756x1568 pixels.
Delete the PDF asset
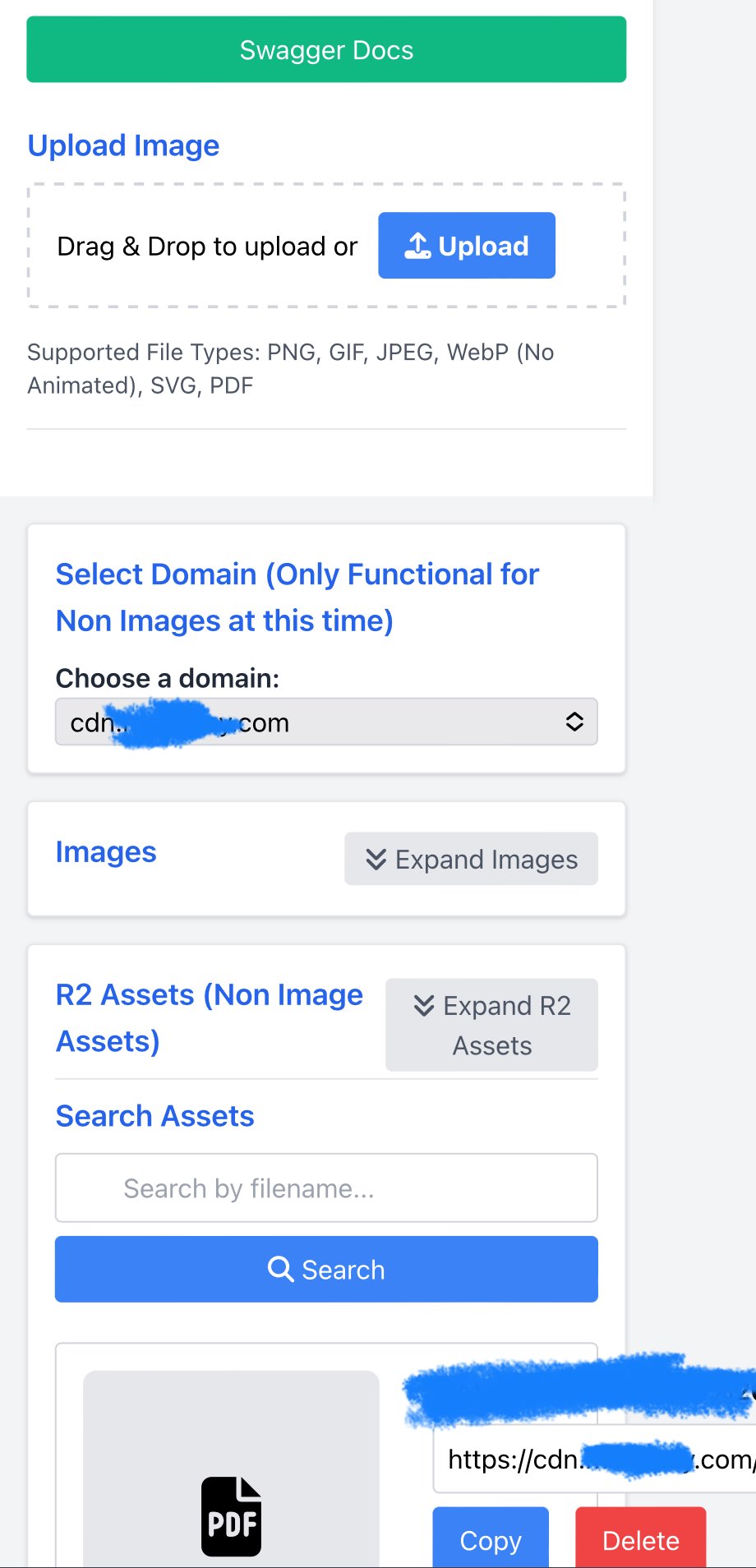pyautogui.click(x=641, y=1540)
